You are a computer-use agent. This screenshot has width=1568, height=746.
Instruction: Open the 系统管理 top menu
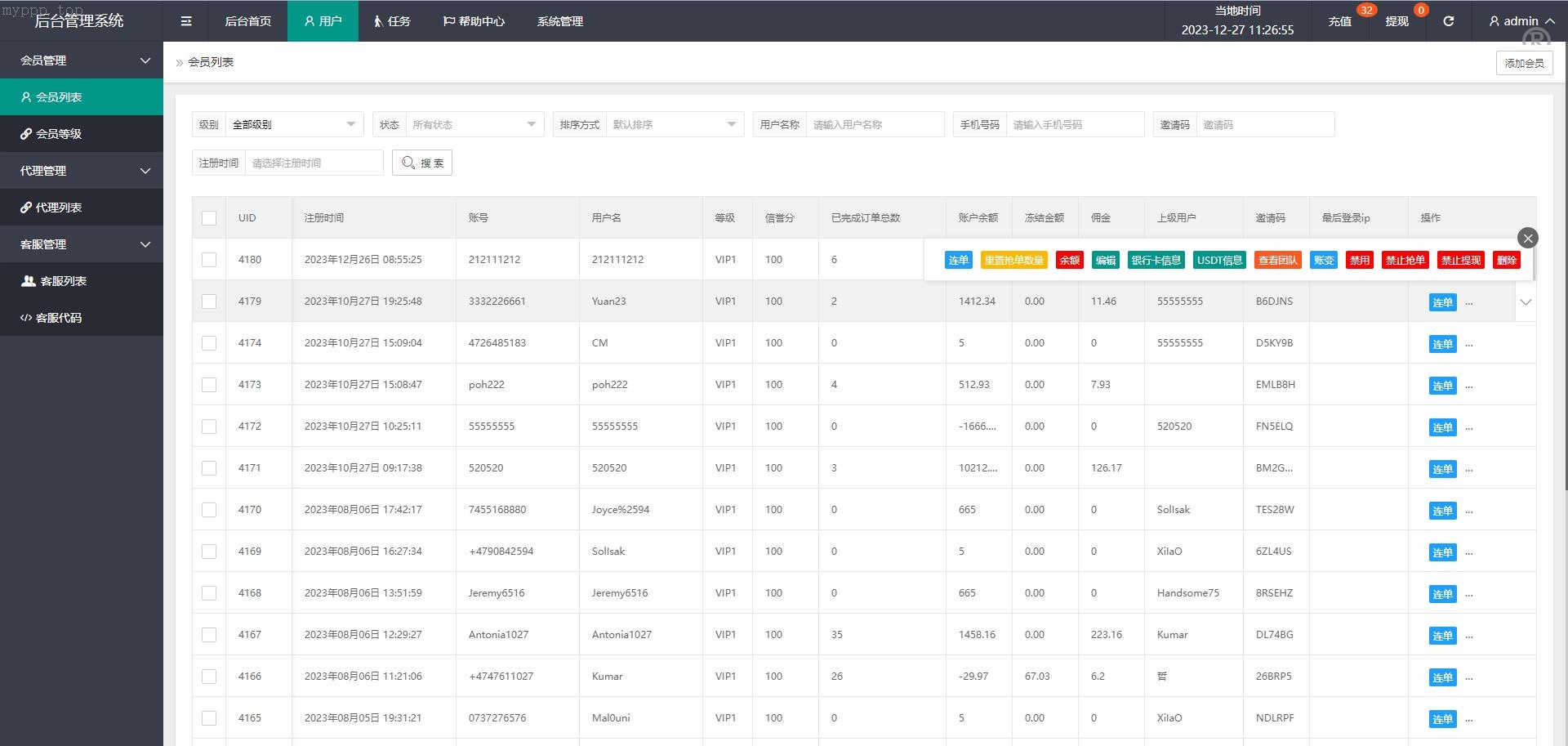point(559,21)
